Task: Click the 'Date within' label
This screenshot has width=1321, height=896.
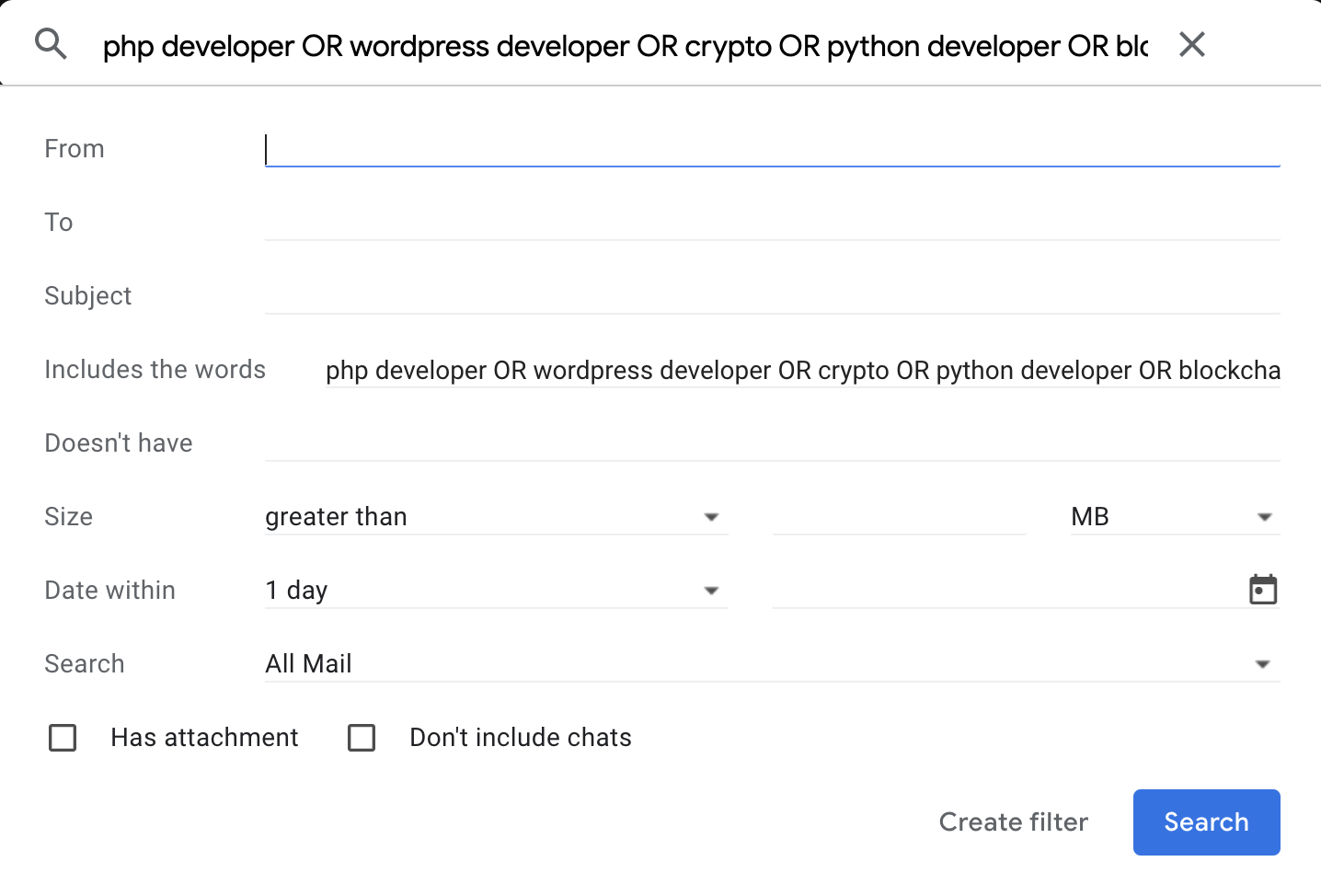Action: (109, 591)
